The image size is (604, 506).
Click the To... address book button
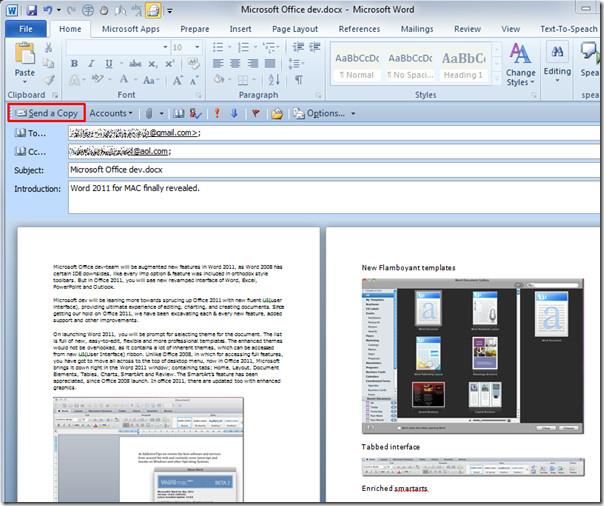click(x=31, y=133)
